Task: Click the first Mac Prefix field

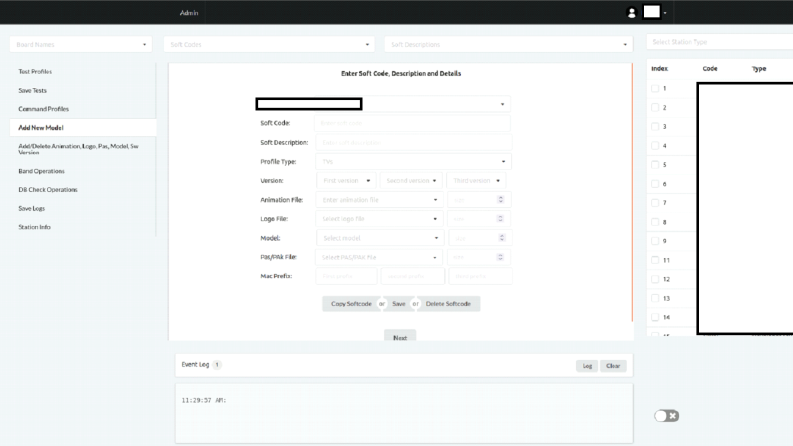Action: pyautogui.click(x=346, y=276)
